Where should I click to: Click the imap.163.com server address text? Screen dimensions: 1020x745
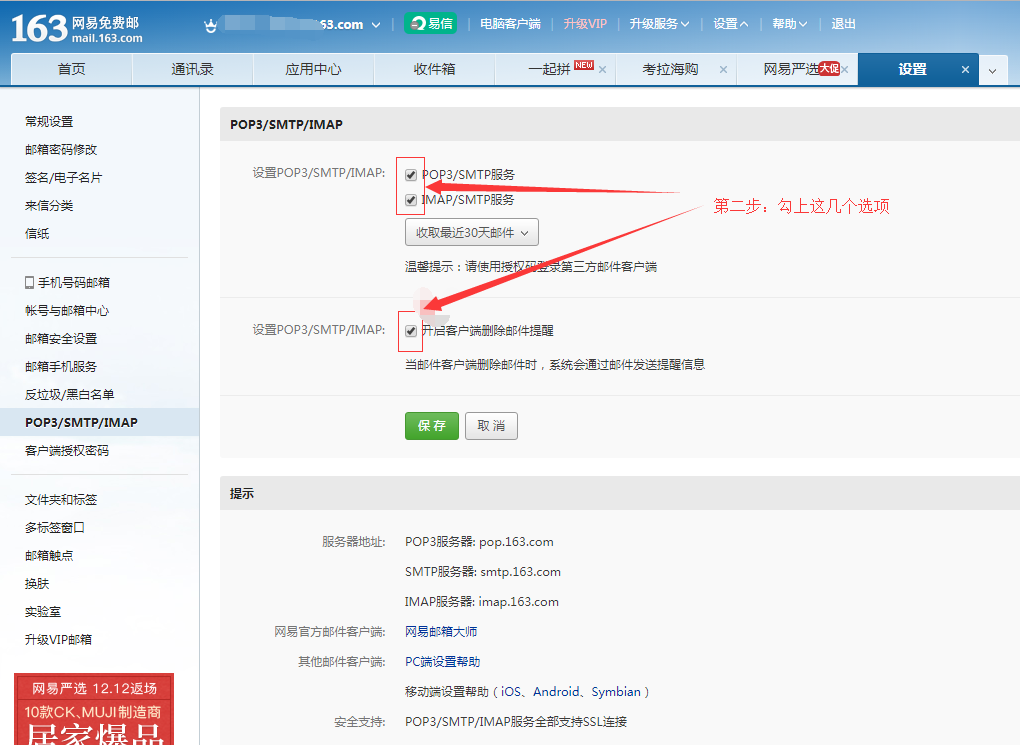pyautogui.click(x=518, y=602)
